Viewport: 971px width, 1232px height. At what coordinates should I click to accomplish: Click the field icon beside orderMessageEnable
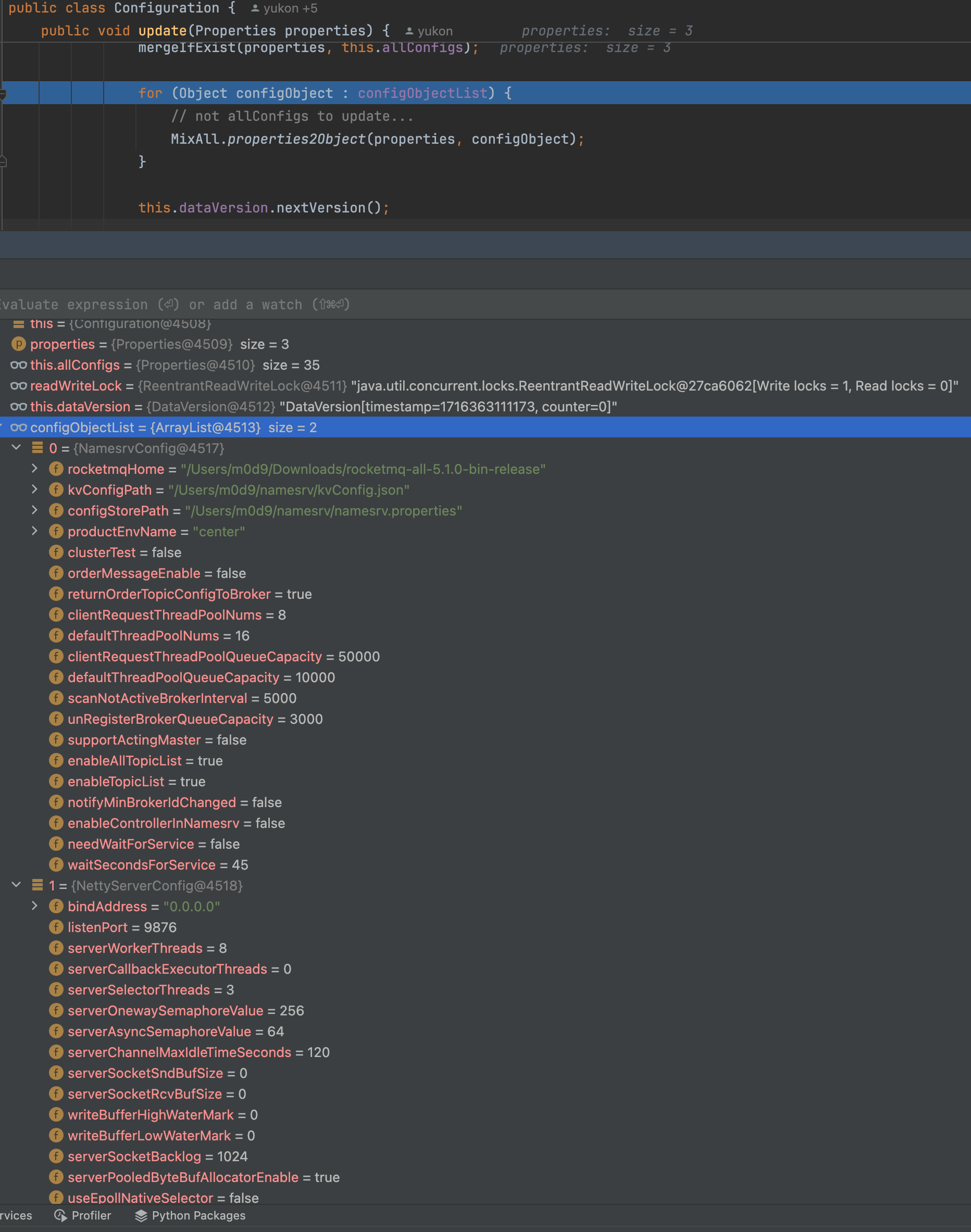pyautogui.click(x=56, y=573)
